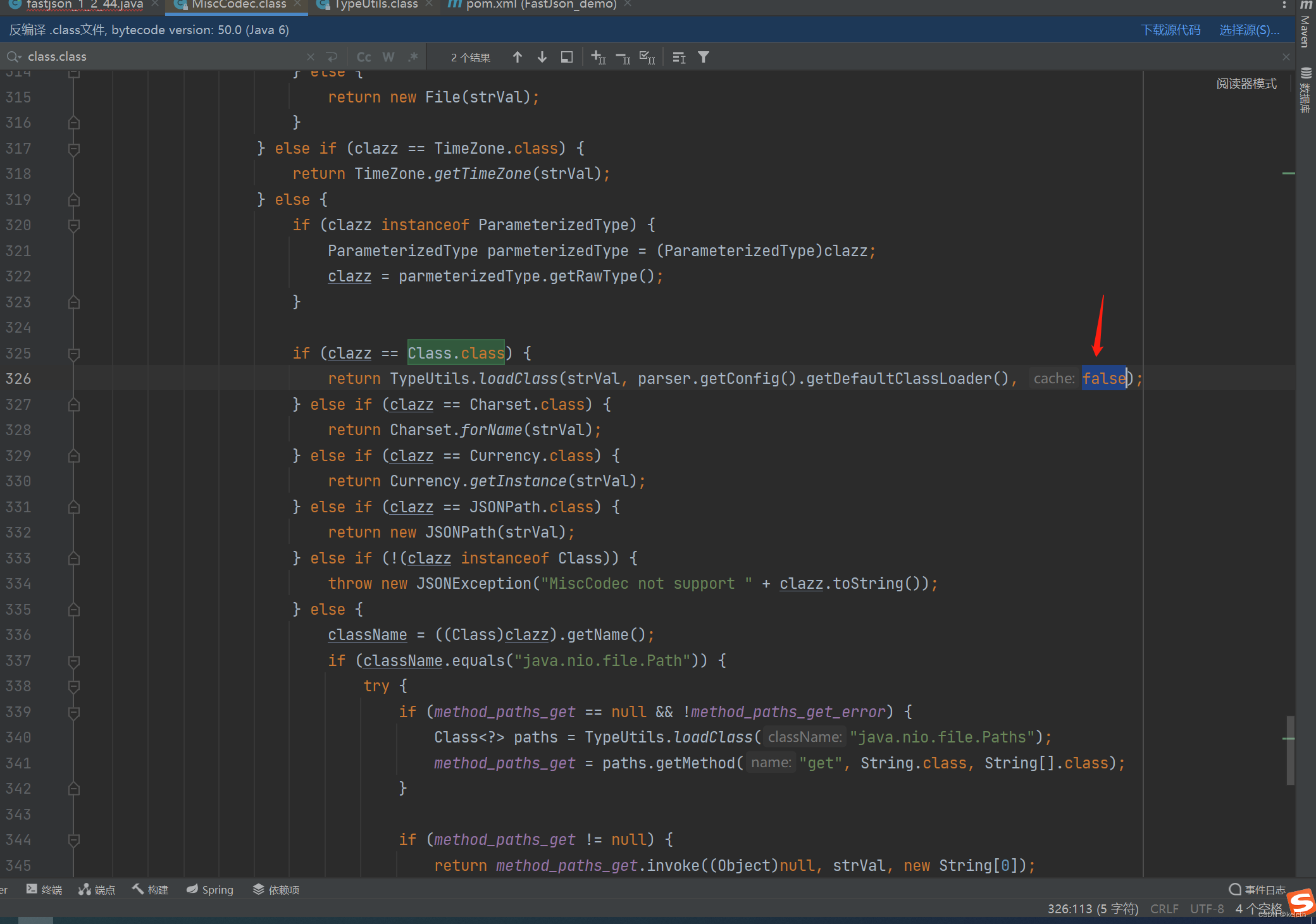Fold the instanceof Class block on line 333

click(x=74, y=558)
